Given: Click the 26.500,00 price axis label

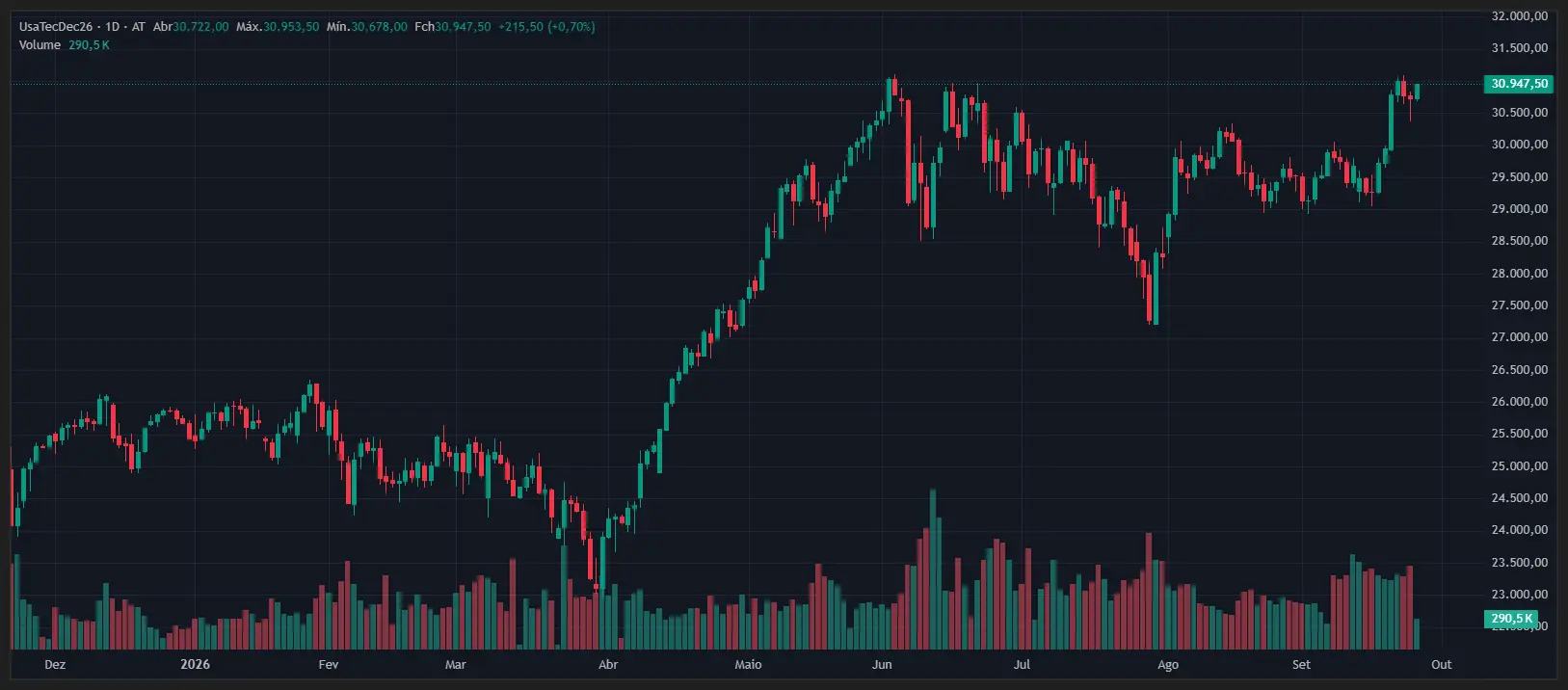Looking at the screenshot, I should tap(1520, 370).
